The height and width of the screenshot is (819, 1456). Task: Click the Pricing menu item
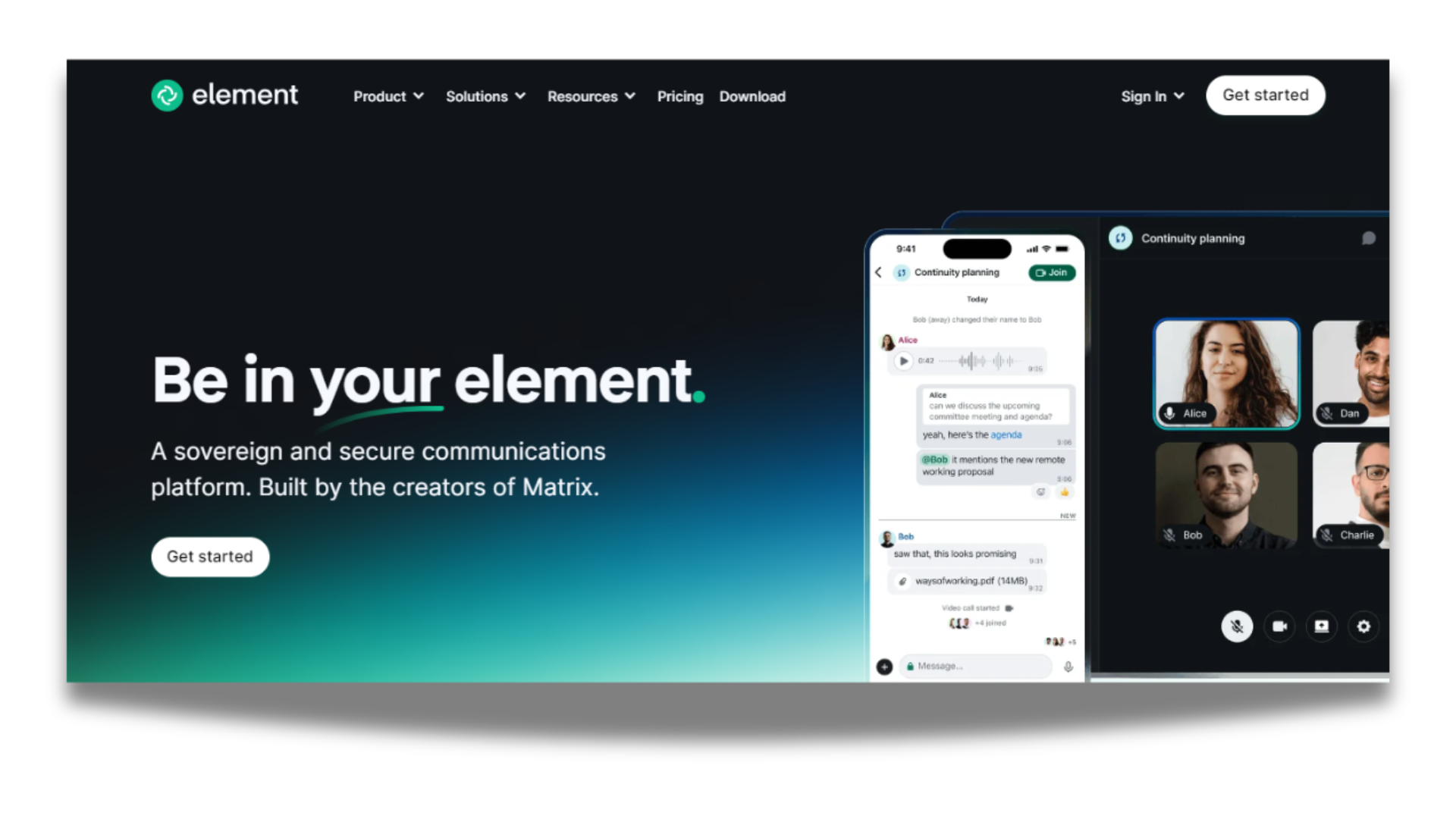(679, 96)
